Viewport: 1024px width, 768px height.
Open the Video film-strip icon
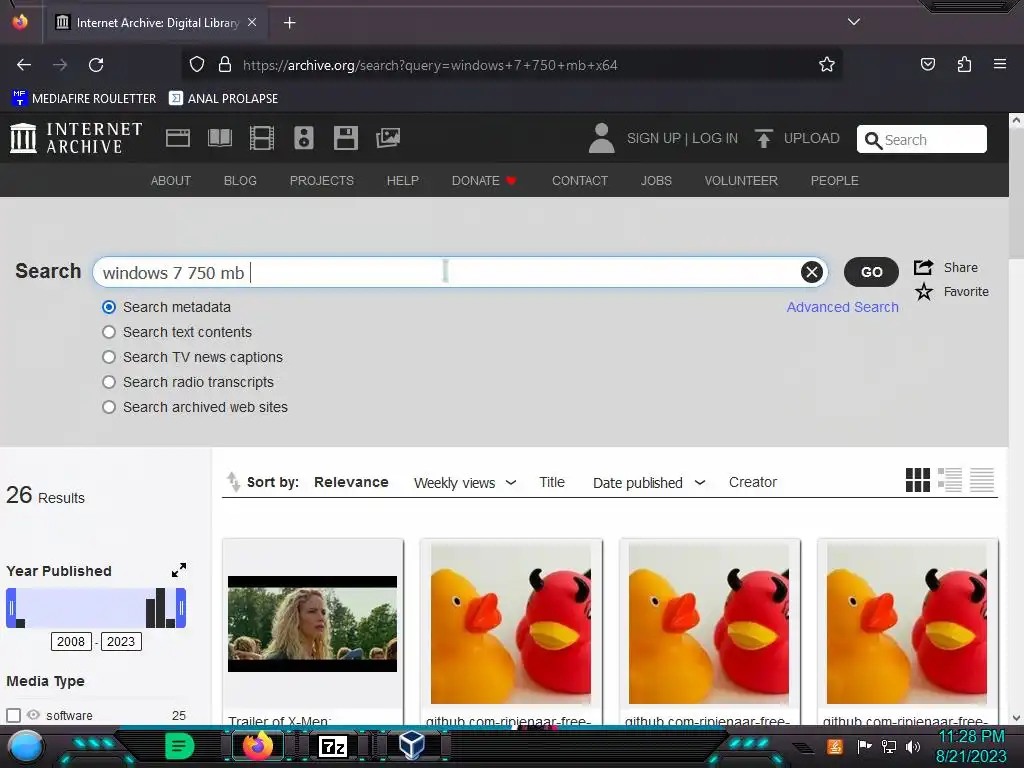262,138
